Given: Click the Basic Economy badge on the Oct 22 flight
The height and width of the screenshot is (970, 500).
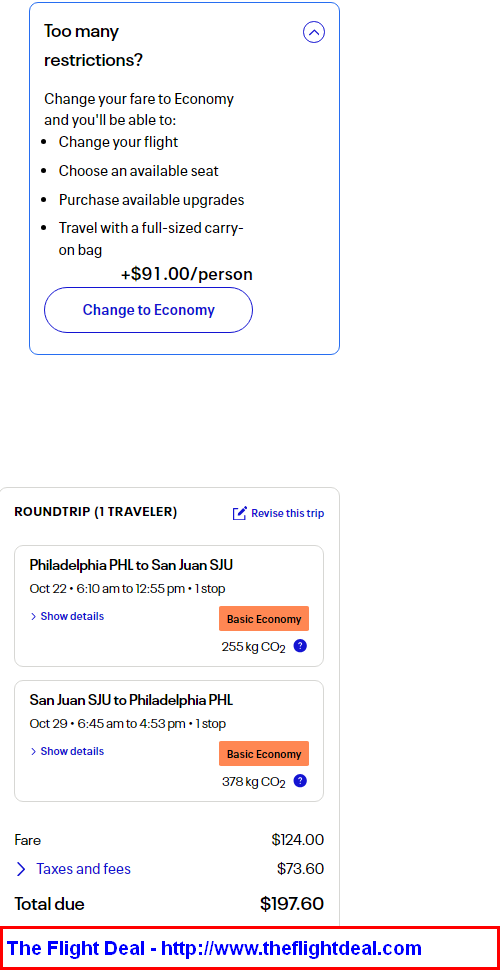Looking at the screenshot, I should point(264,619).
